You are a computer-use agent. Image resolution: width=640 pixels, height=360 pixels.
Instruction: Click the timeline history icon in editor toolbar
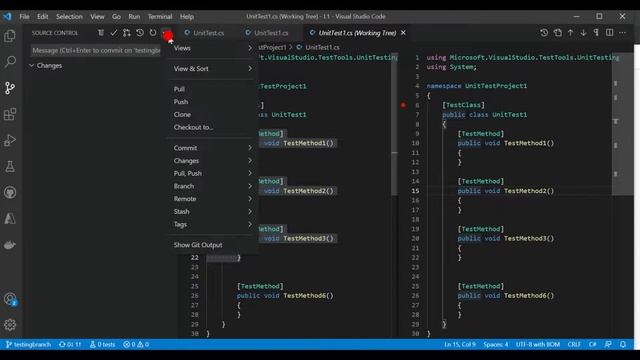point(544,33)
